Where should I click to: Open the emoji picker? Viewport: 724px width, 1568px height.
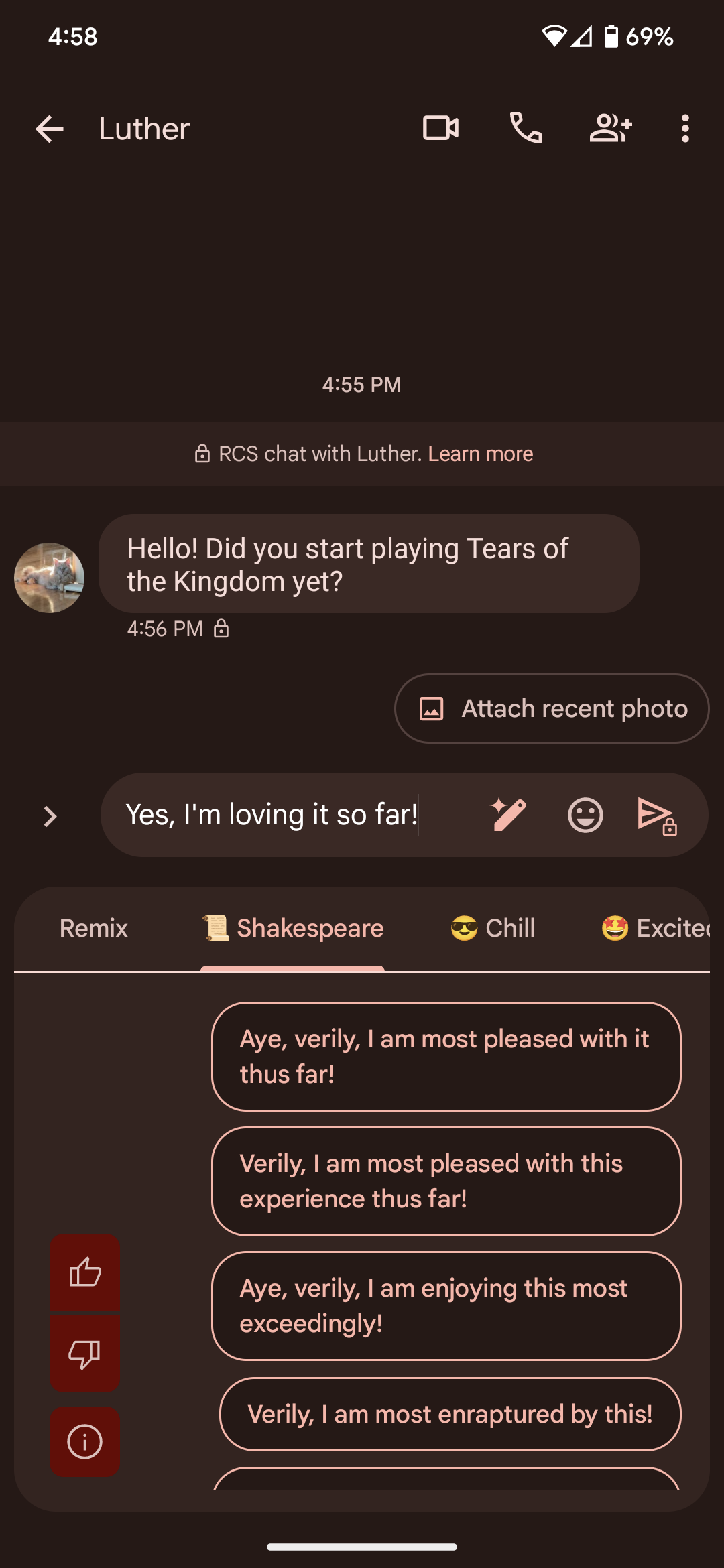[x=585, y=815]
